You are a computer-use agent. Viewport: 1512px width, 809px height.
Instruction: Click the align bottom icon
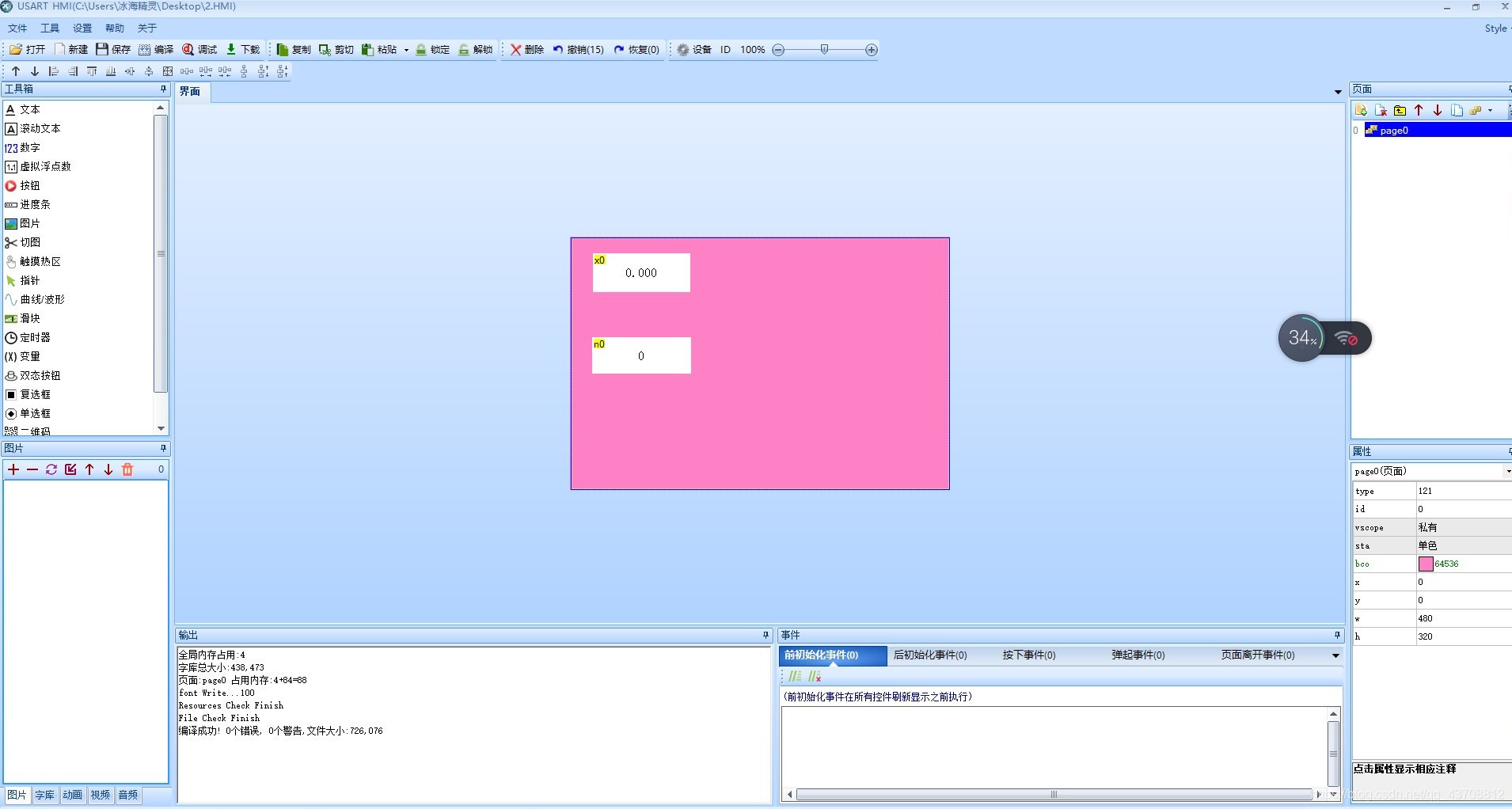point(111,71)
